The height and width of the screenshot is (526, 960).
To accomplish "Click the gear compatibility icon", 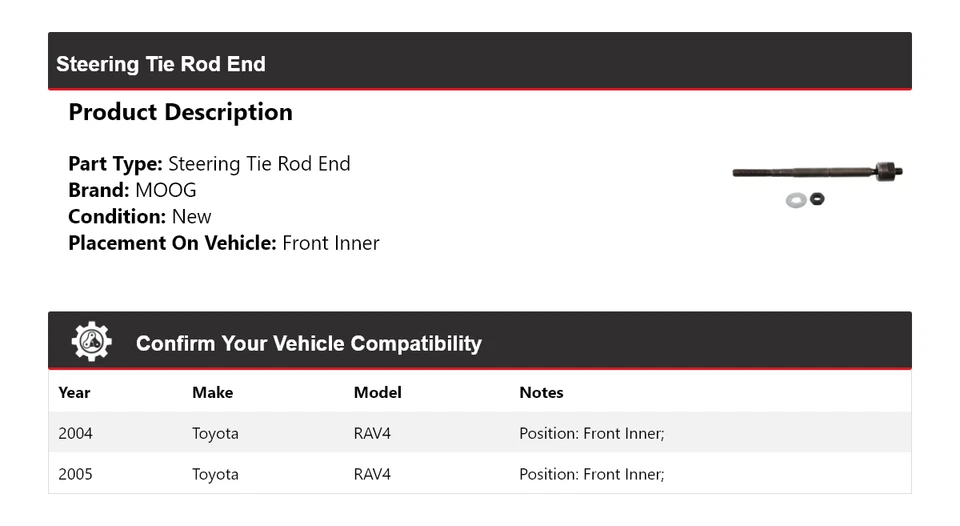I will click(x=91, y=342).
